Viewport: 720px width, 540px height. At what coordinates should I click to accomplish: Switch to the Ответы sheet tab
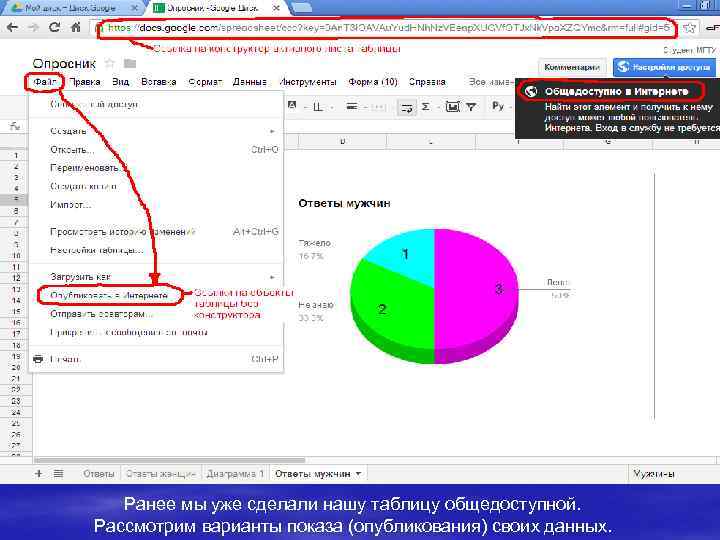pos(98,473)
